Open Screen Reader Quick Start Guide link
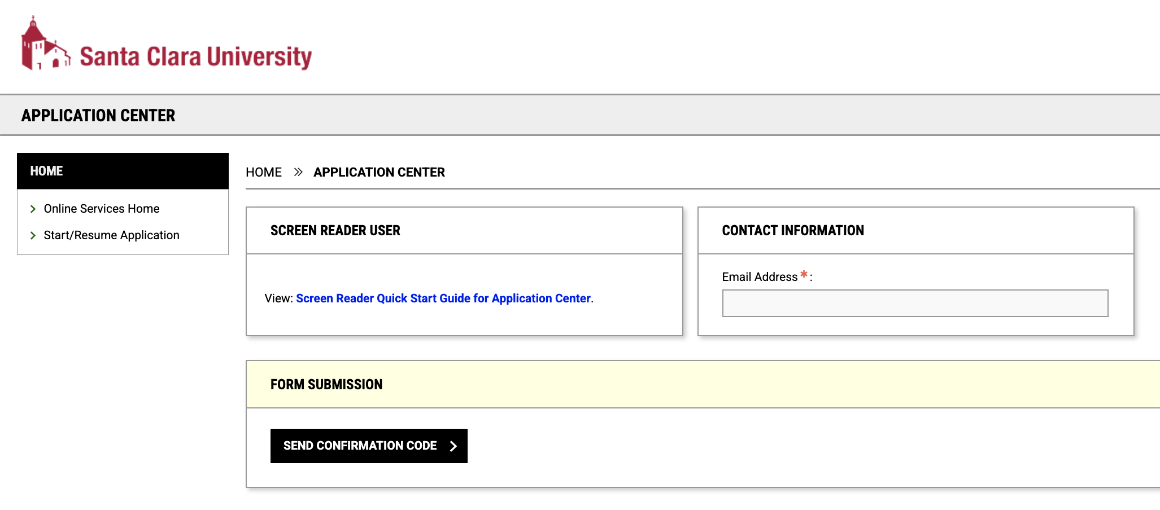1160x510 pixels. 443,299
